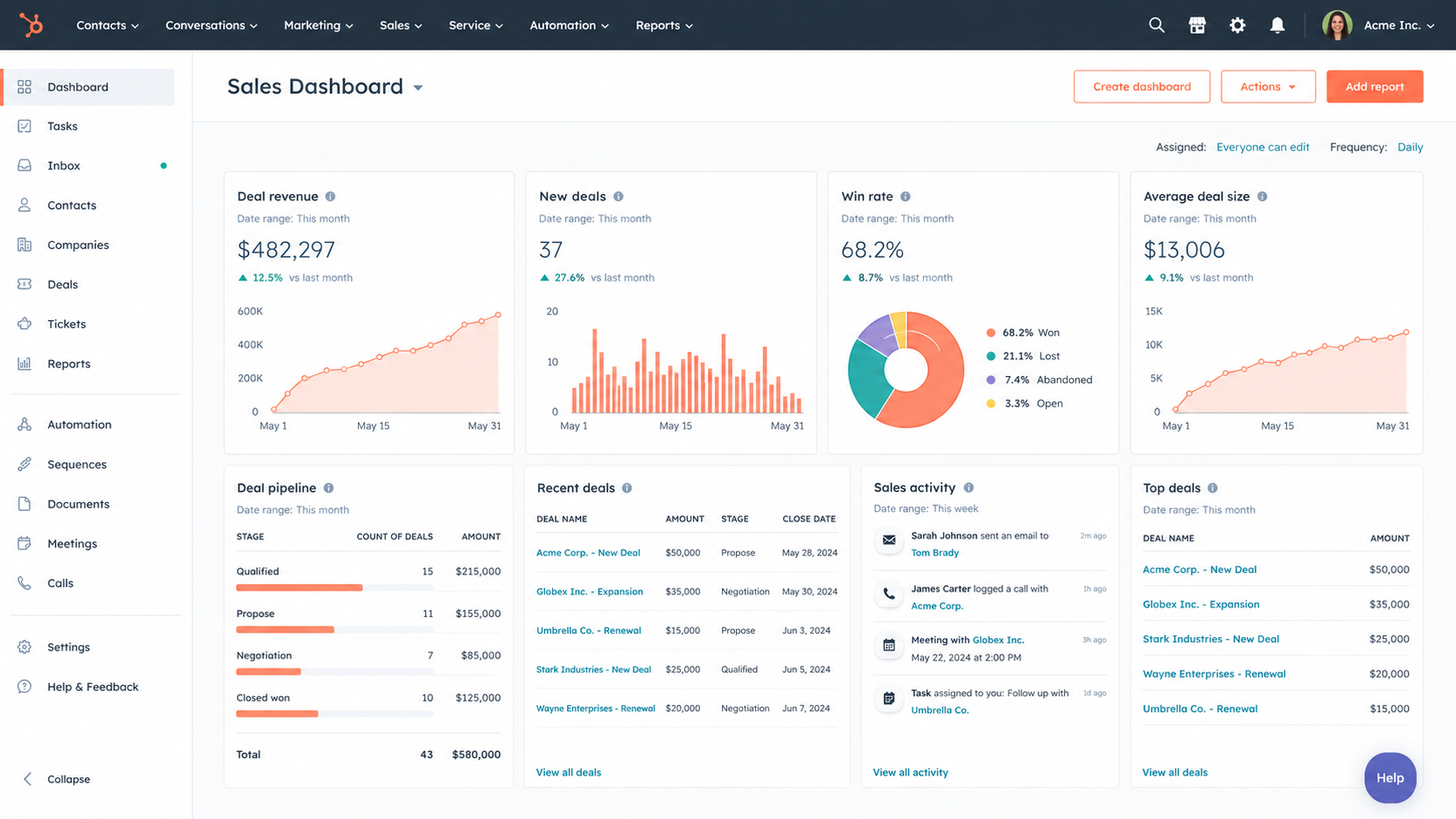The height and width of the screenshot is (819, 1456).
Task: Click View all activity link
Action: [910, 772]
